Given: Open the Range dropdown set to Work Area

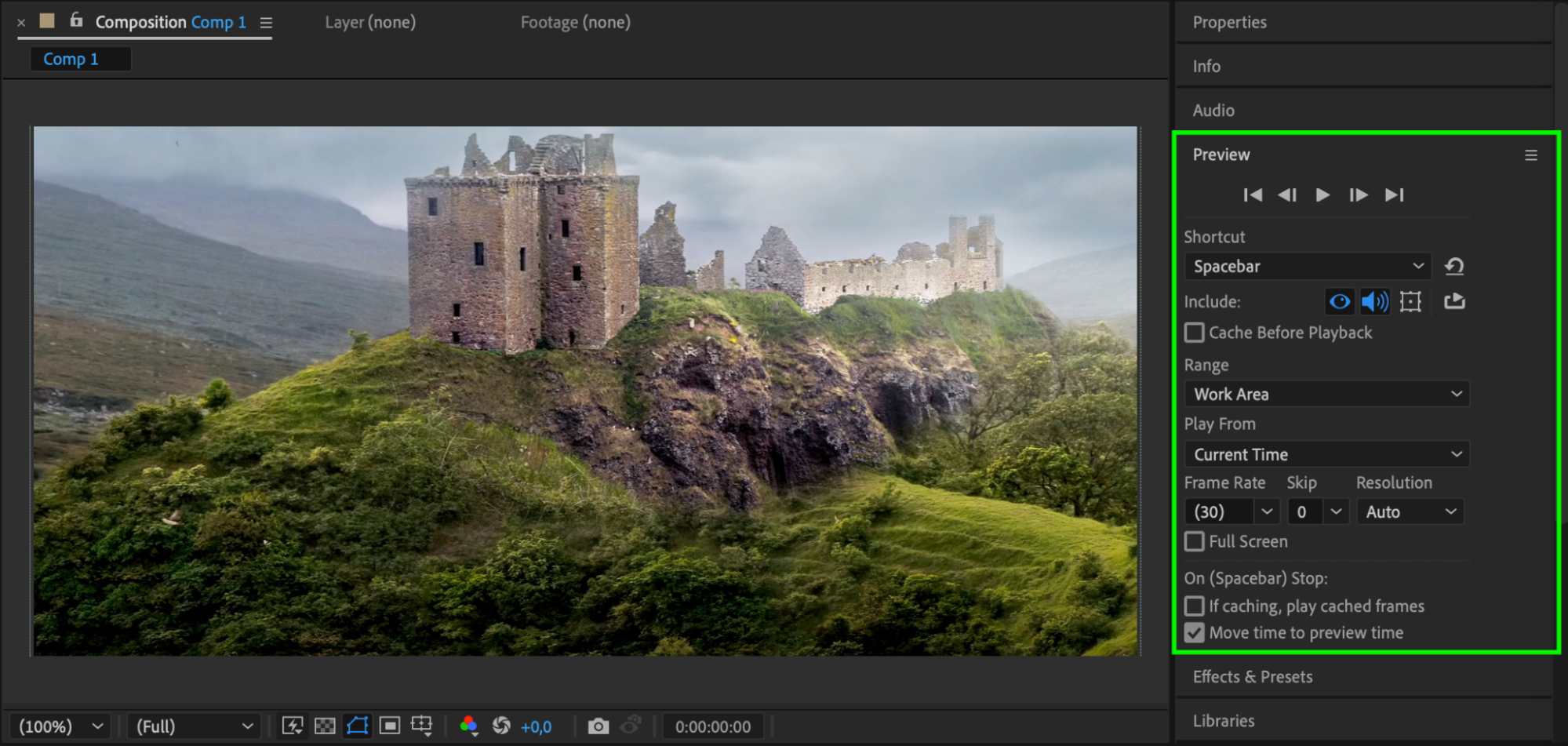Looking at the screenshot, I should pyautogui.click(x=1326, y=395).
